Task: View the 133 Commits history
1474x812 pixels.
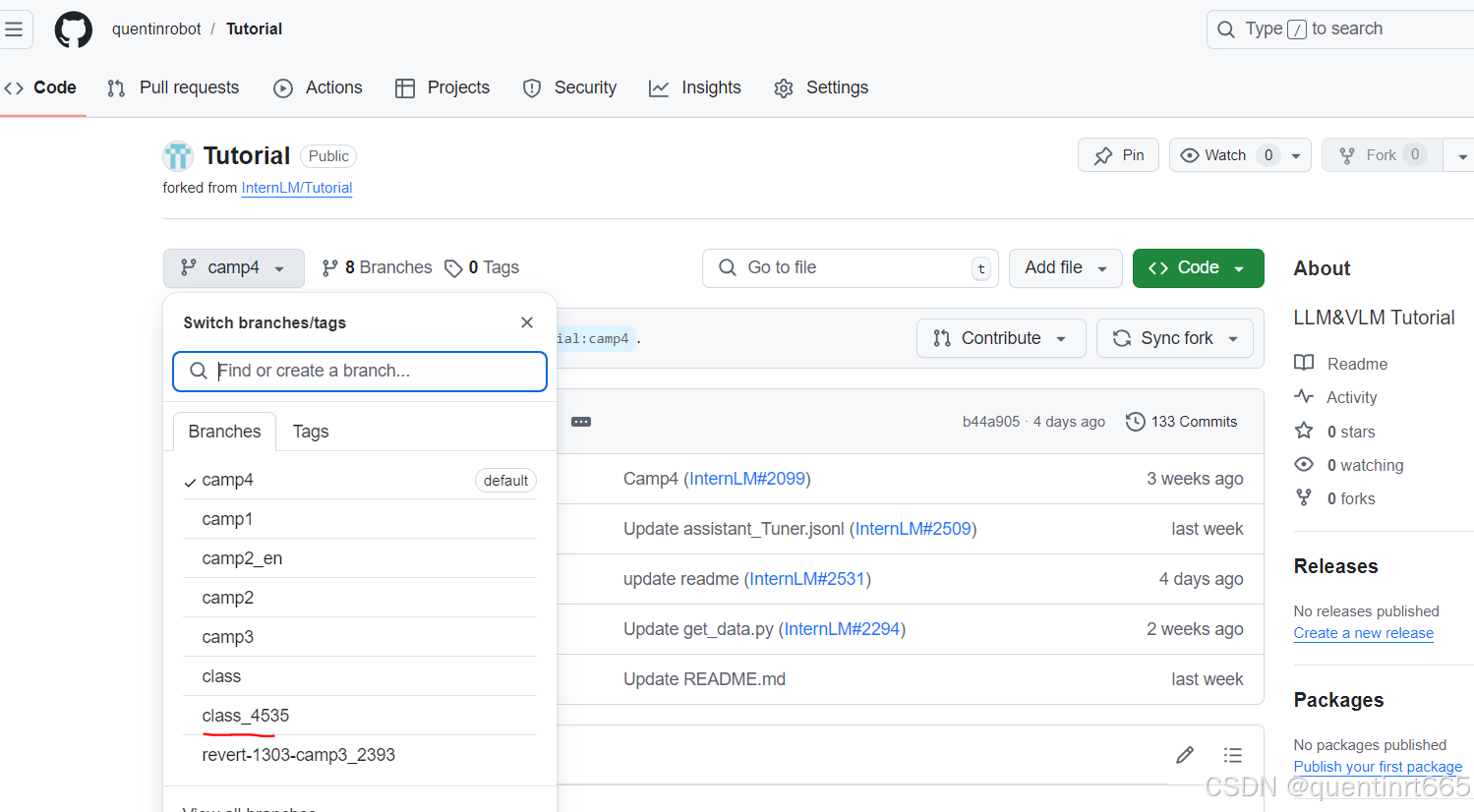Action: click(1182, 422)
